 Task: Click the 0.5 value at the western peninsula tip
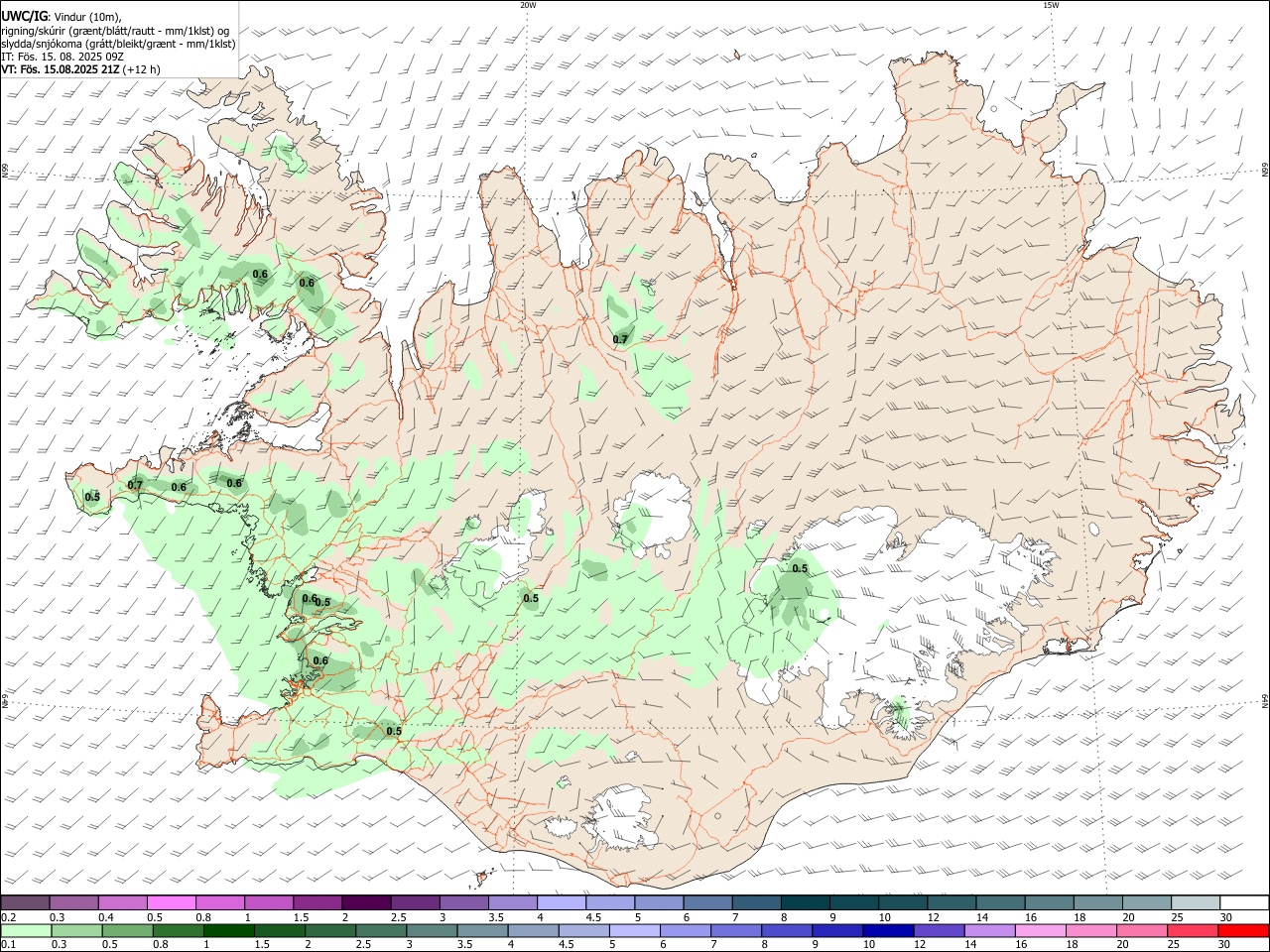[x=92, y=497]
